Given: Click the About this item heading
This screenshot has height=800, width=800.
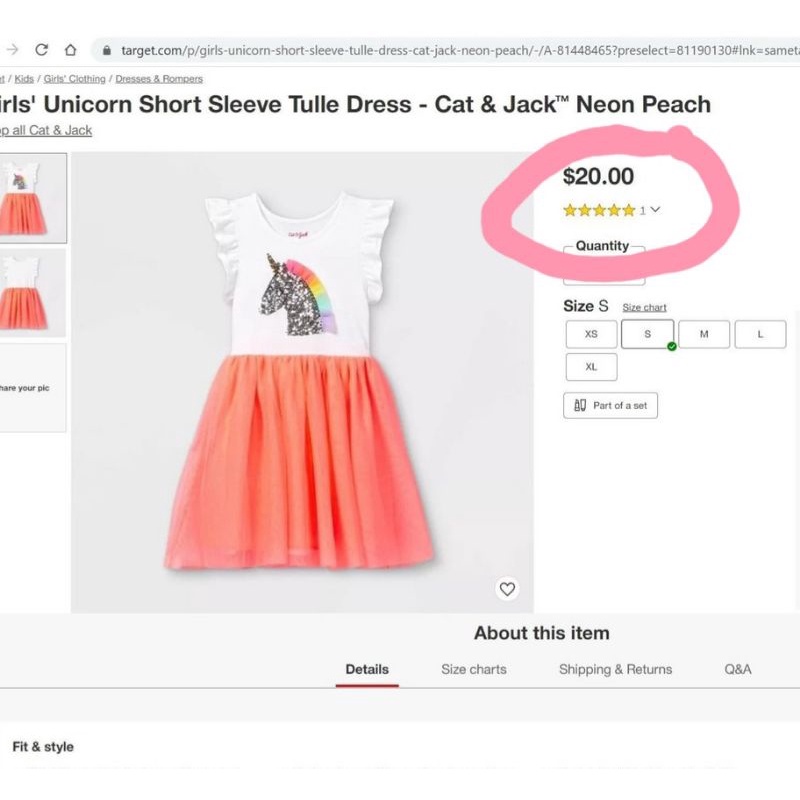Looking at the screenshot, I should [x=541, y=633].
